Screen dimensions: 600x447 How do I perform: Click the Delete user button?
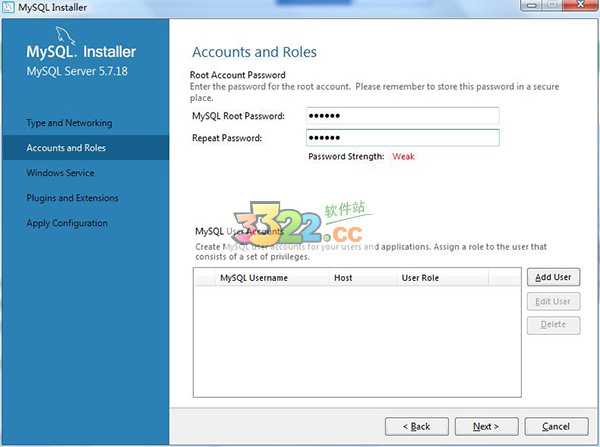553,325
